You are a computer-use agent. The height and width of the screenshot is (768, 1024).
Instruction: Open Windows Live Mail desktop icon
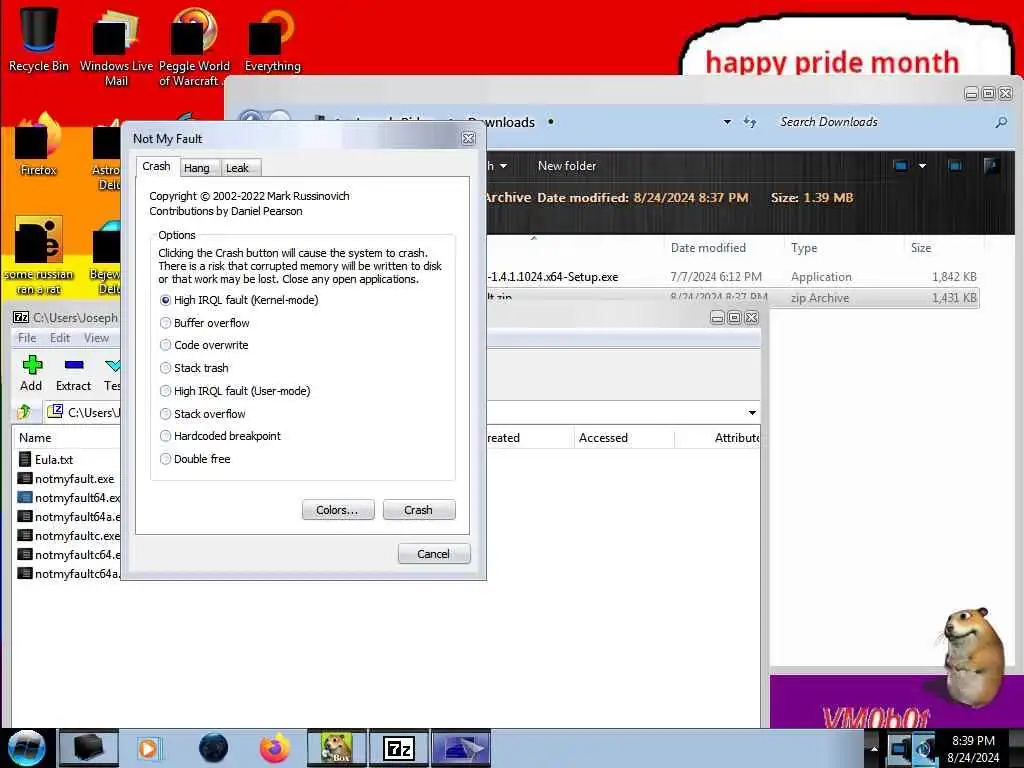116,47
